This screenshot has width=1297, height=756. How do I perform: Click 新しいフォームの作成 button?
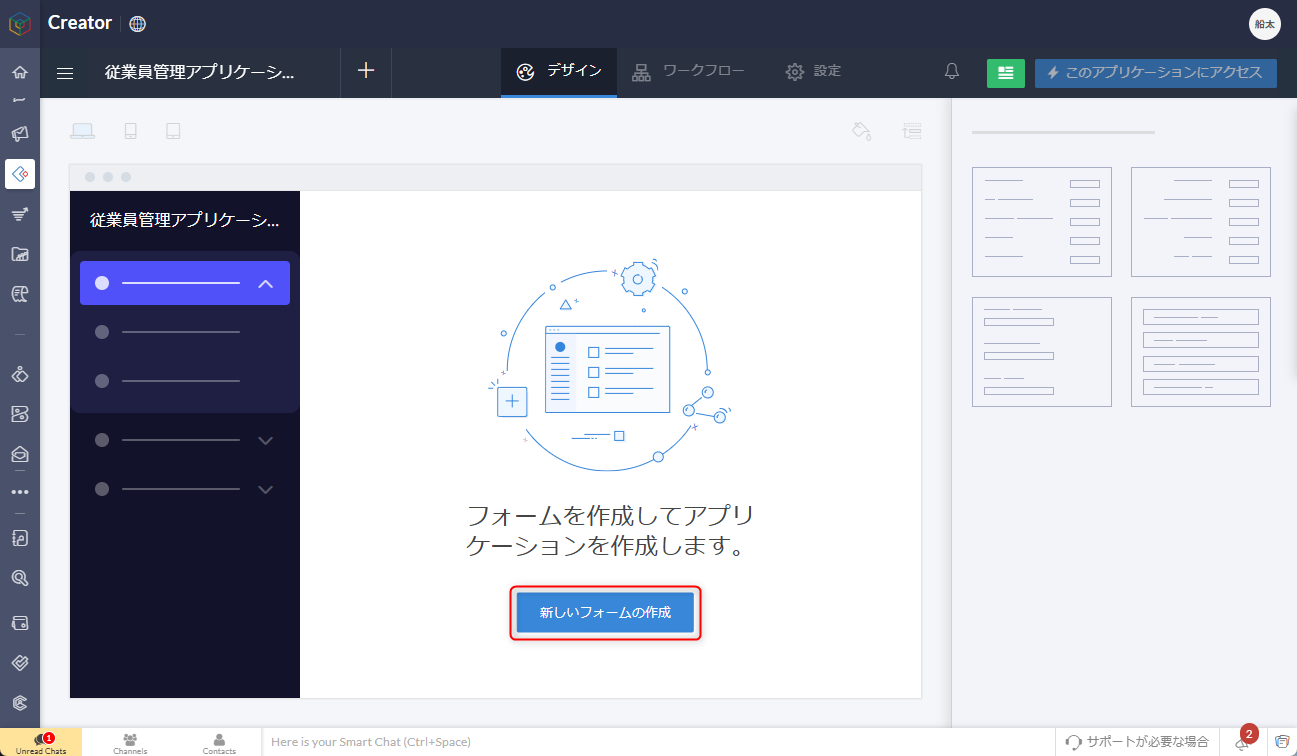(605, 612)
